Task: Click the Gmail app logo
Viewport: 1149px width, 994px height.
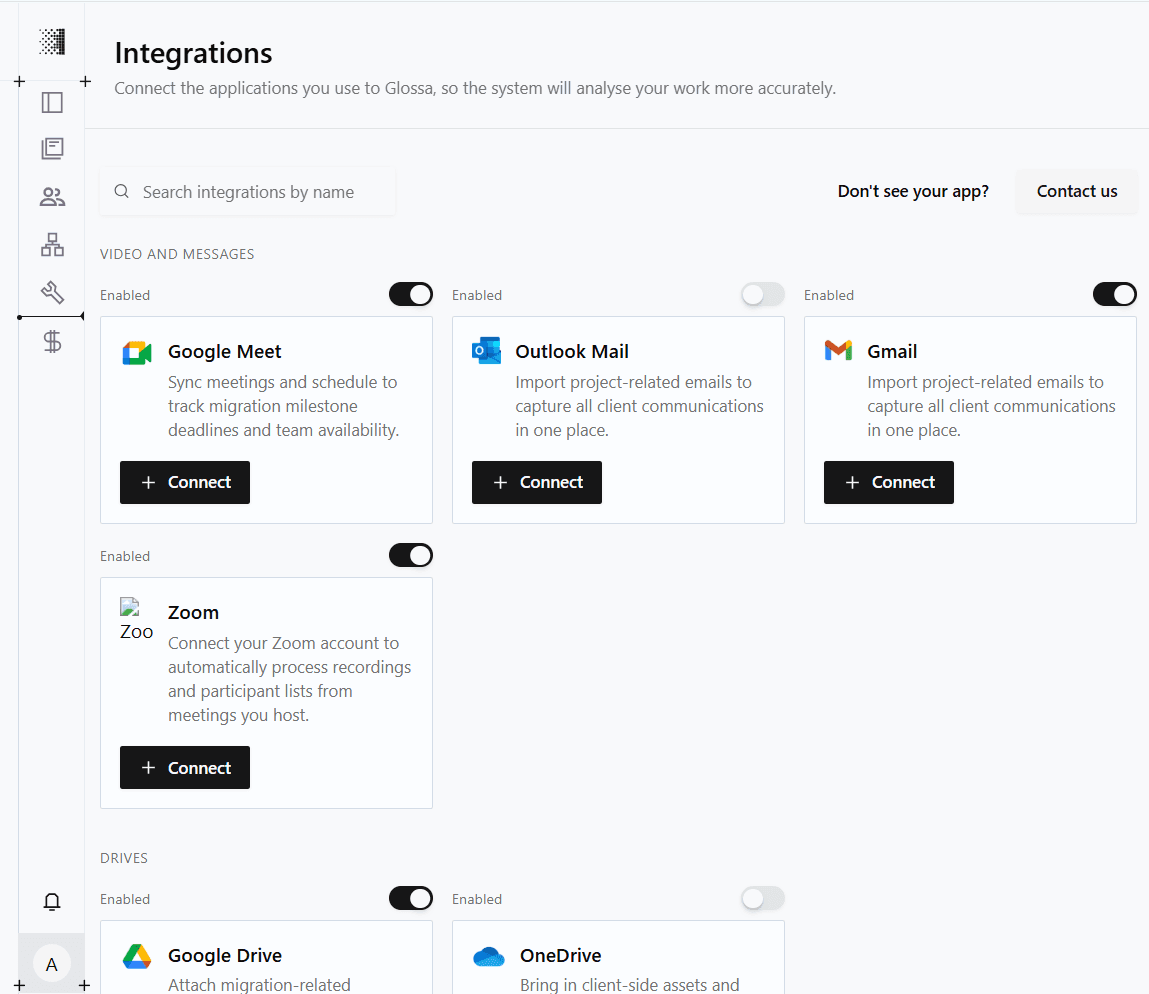Action: (840, 351)
